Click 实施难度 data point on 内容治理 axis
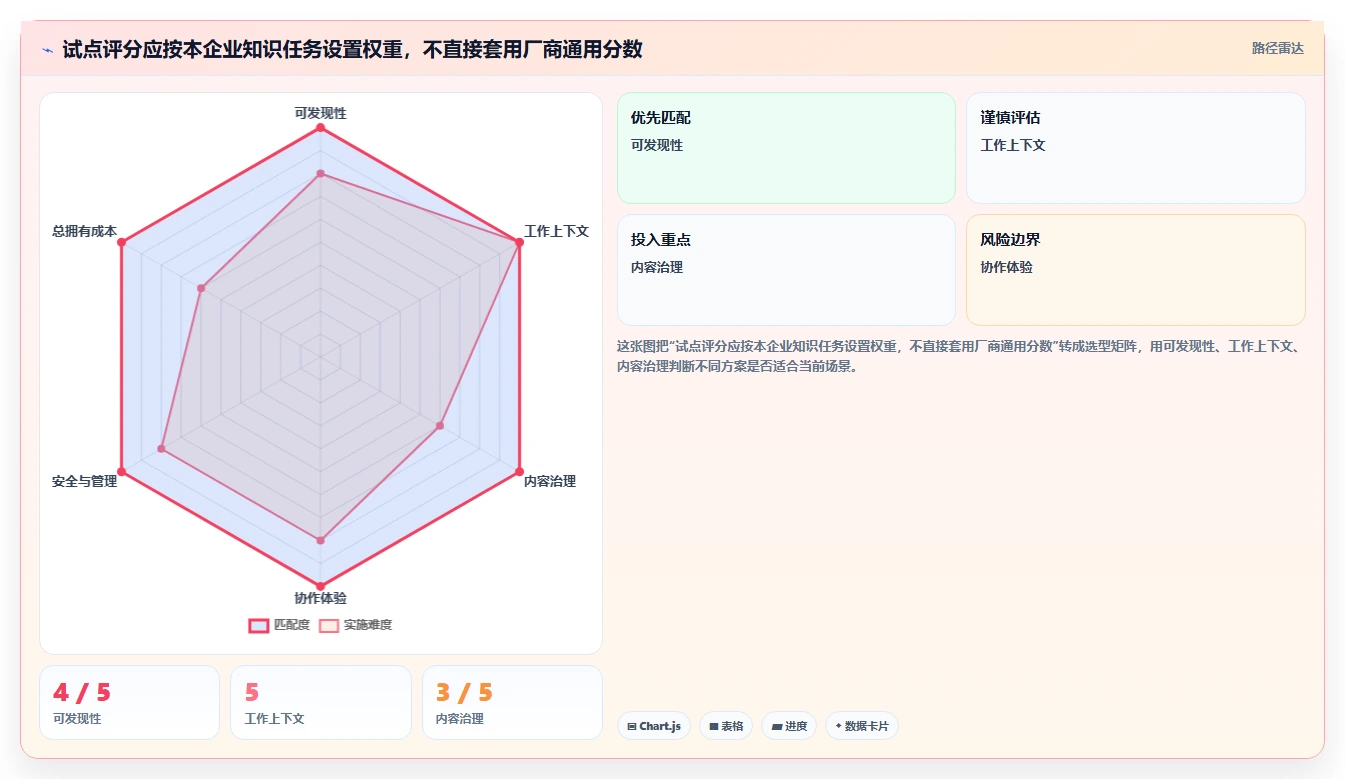 [x=439, y=426]
